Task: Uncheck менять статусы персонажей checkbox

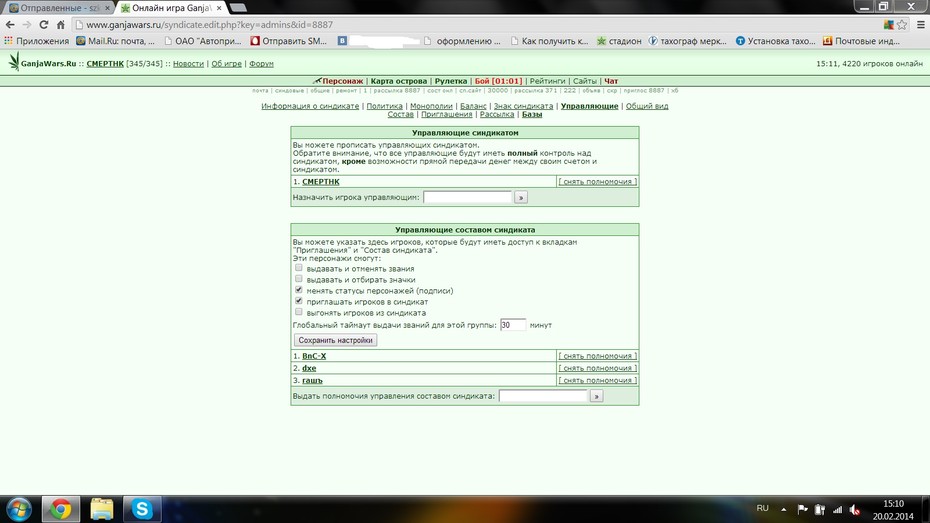Action: tap(298, 290)
